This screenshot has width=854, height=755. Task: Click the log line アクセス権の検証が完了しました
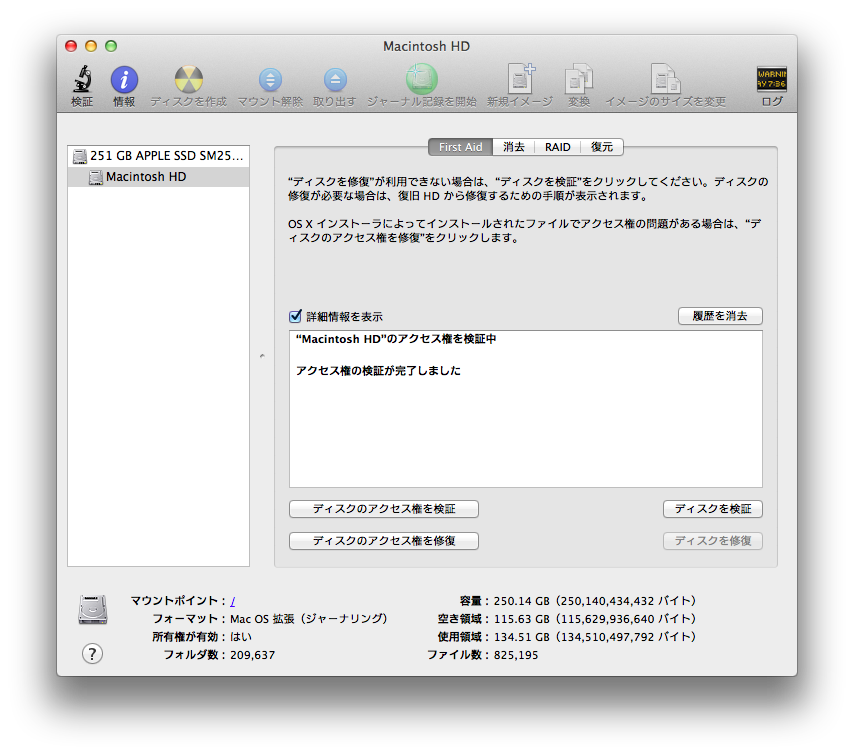378,371
